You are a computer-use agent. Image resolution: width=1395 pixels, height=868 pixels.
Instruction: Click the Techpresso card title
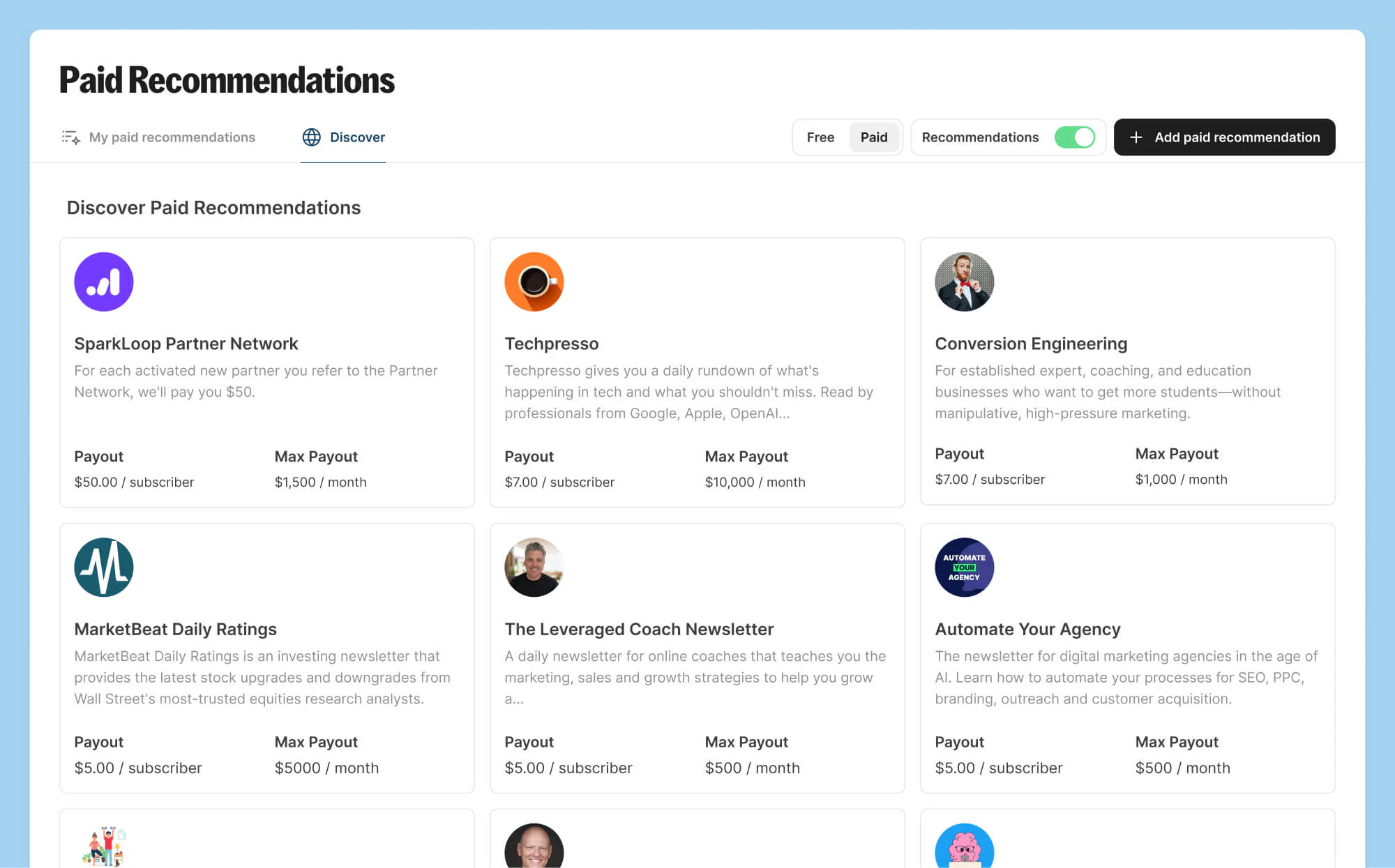click(552, 343)
